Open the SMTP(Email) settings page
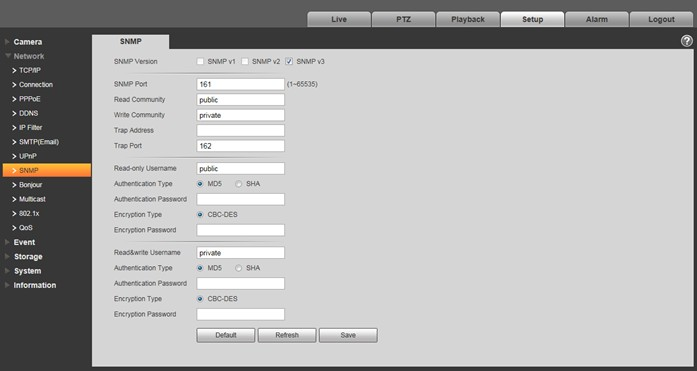697x371 pixels. pos(39,142)
